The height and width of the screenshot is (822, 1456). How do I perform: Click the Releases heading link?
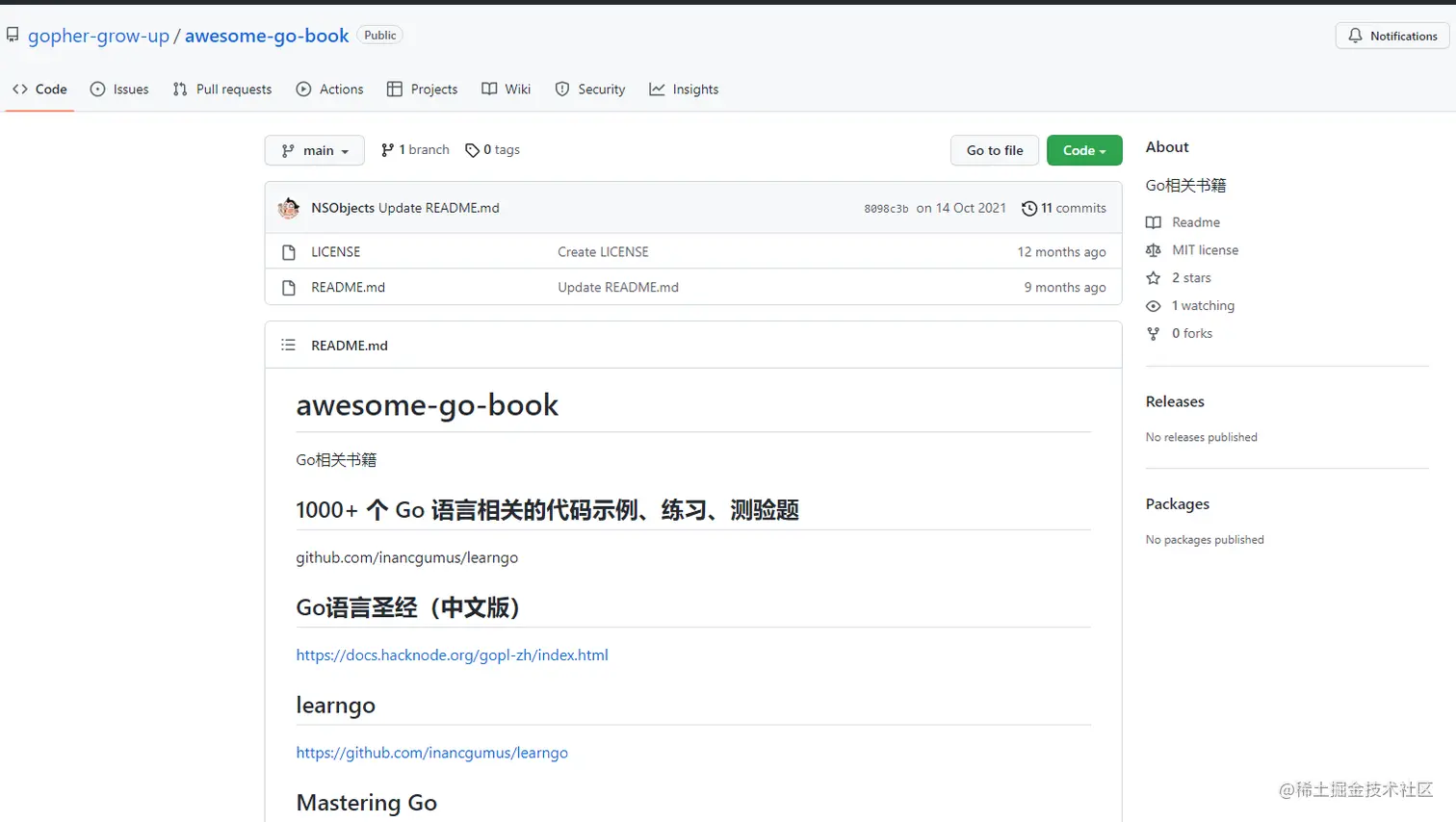1175,401
